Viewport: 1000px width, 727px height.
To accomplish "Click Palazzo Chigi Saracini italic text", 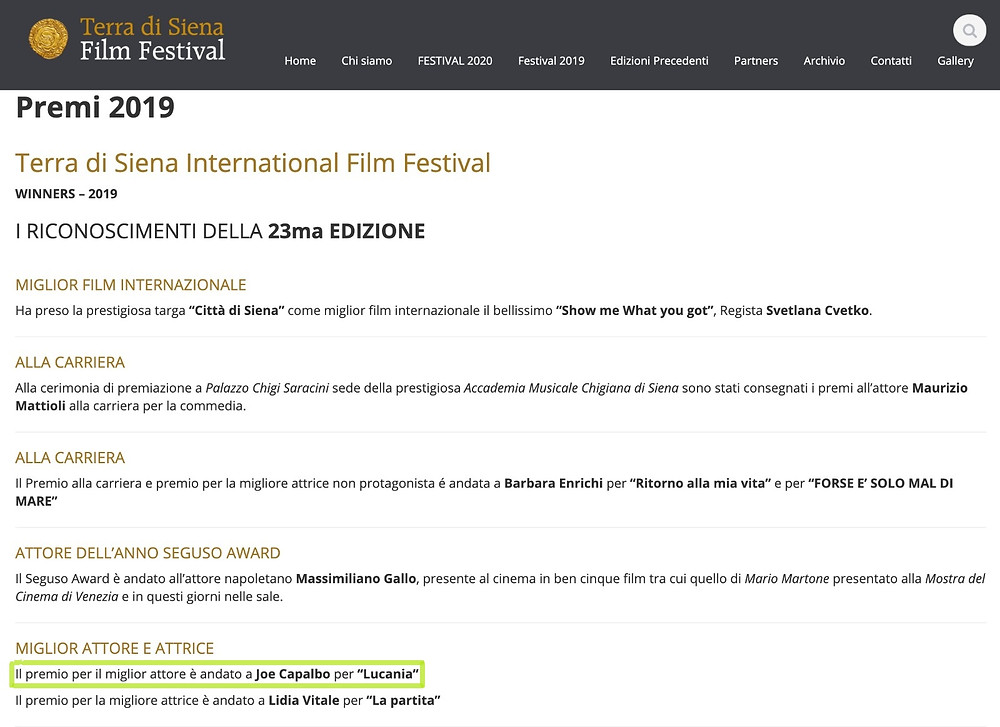I will pos(267,388).
